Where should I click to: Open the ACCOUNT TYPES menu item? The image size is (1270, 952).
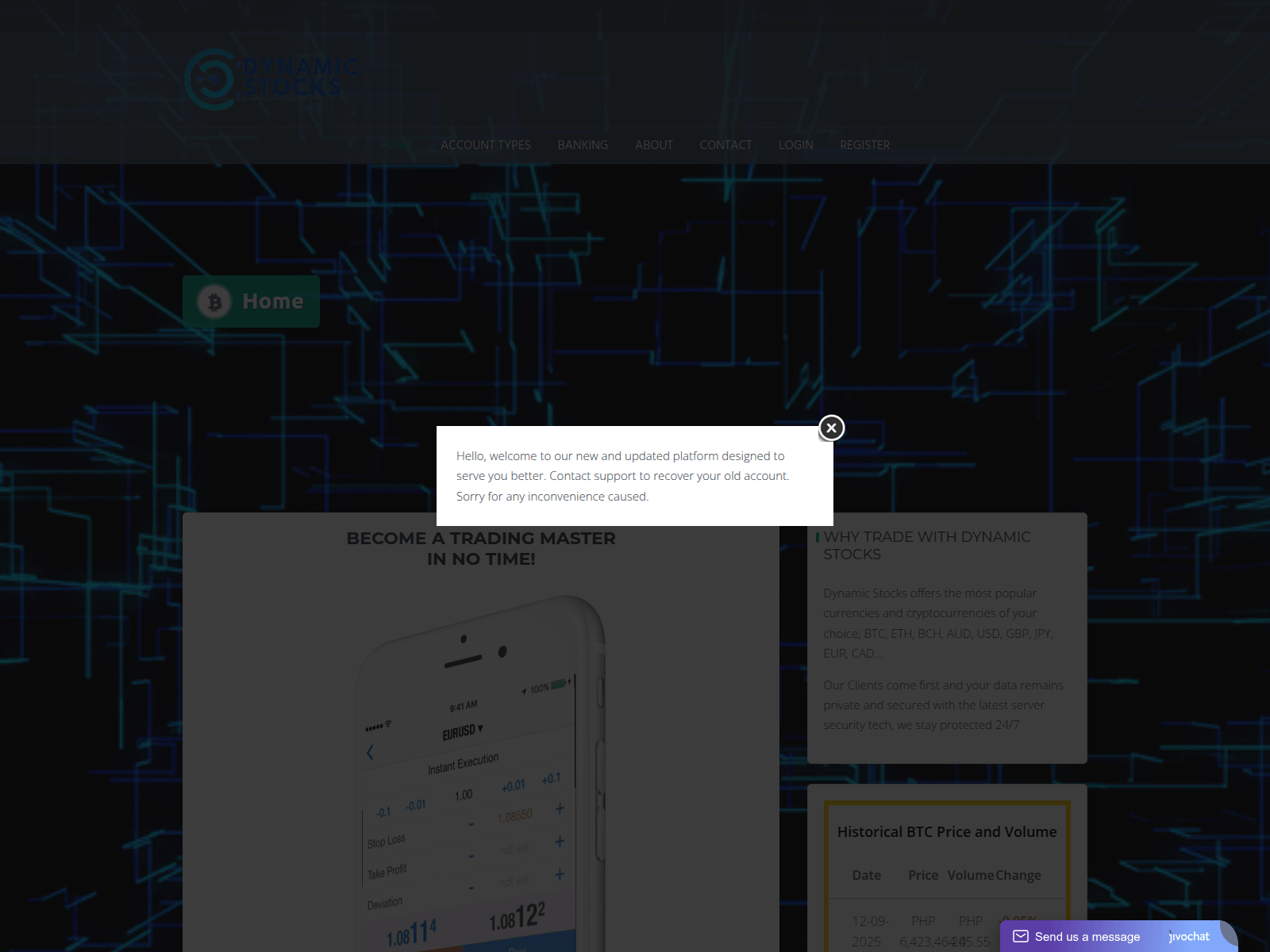click(486, 145)
